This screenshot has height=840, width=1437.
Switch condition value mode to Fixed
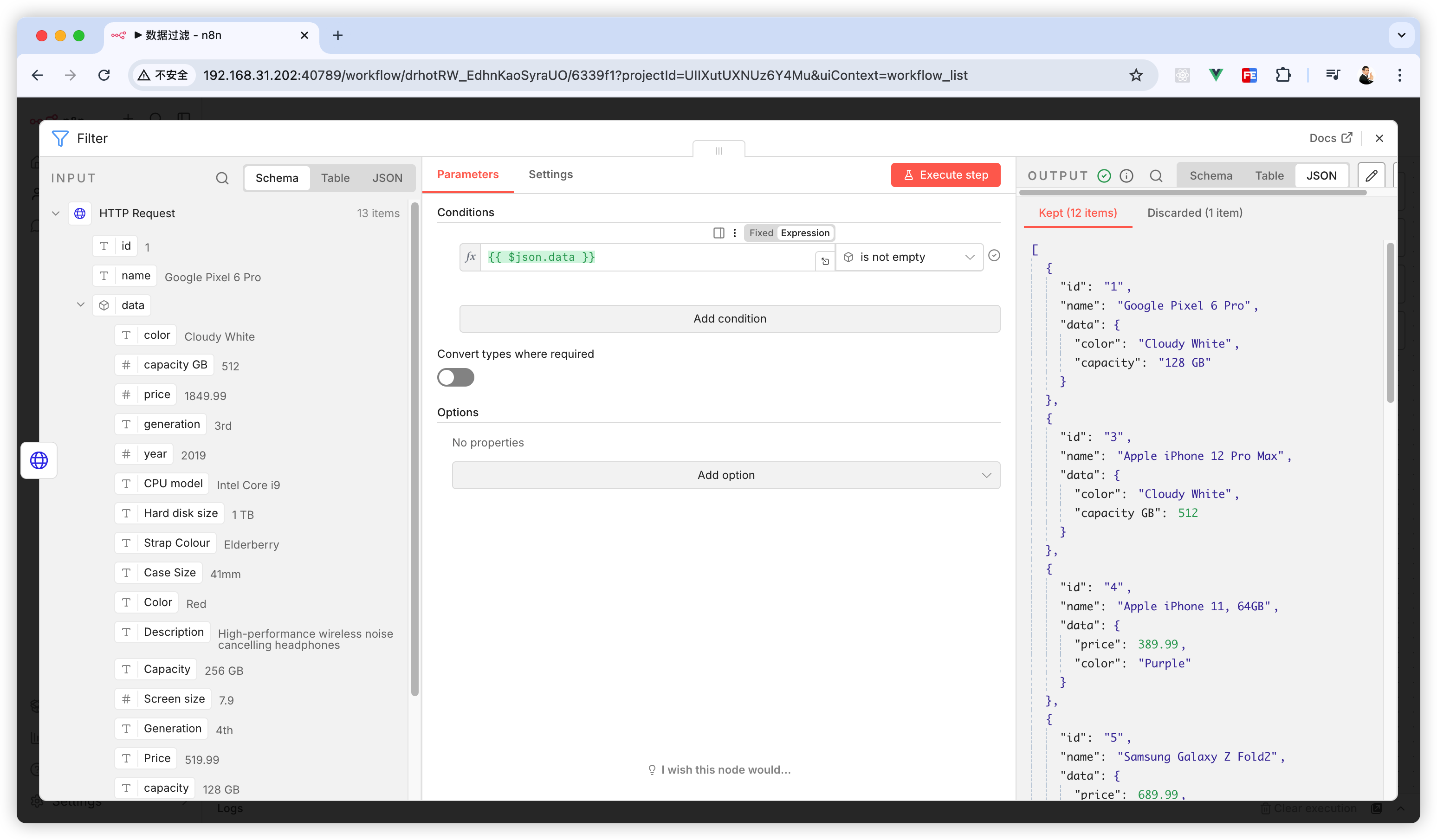761,233
